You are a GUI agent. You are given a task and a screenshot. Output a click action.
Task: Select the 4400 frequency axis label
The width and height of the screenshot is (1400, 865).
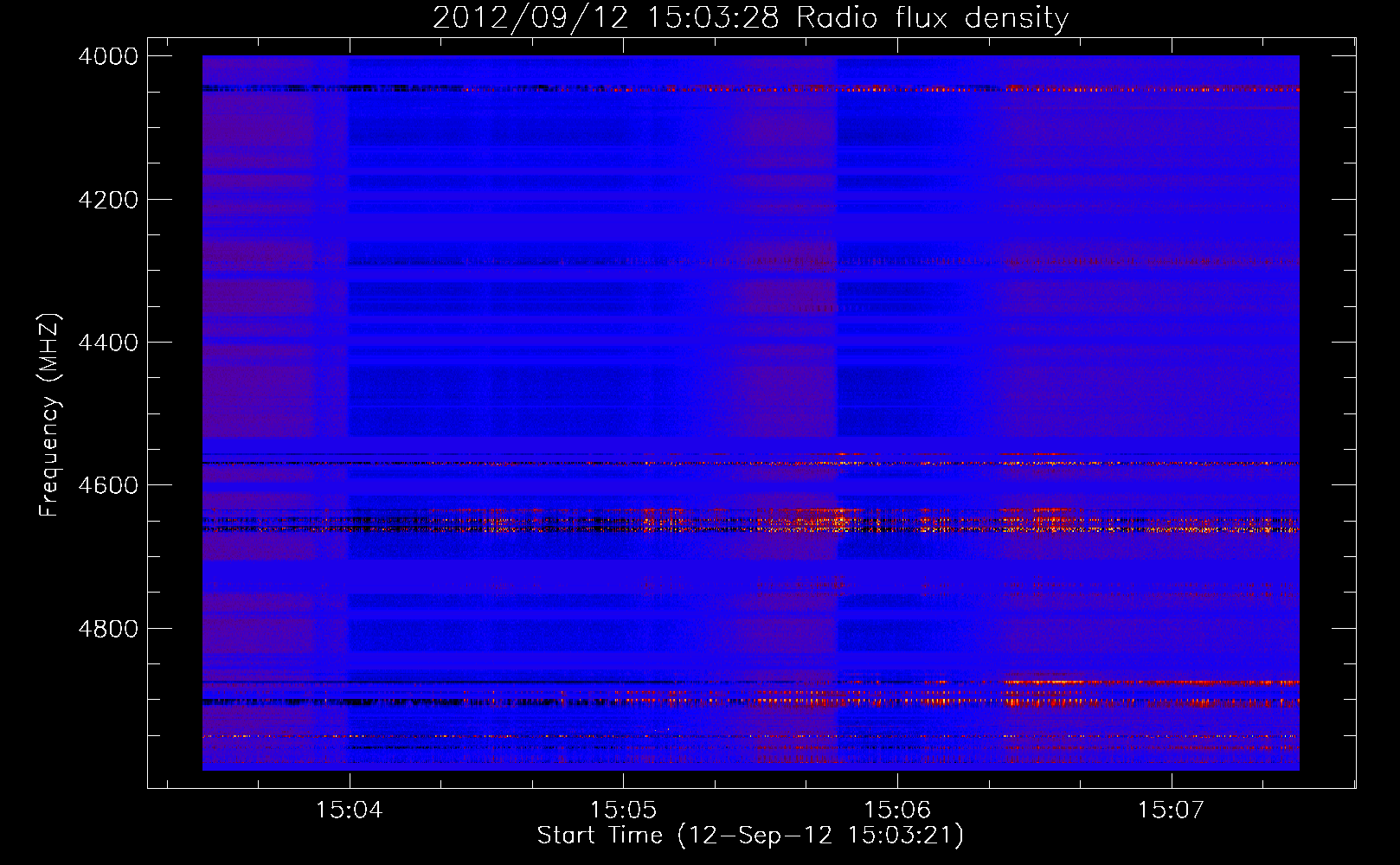pos(108,343)
